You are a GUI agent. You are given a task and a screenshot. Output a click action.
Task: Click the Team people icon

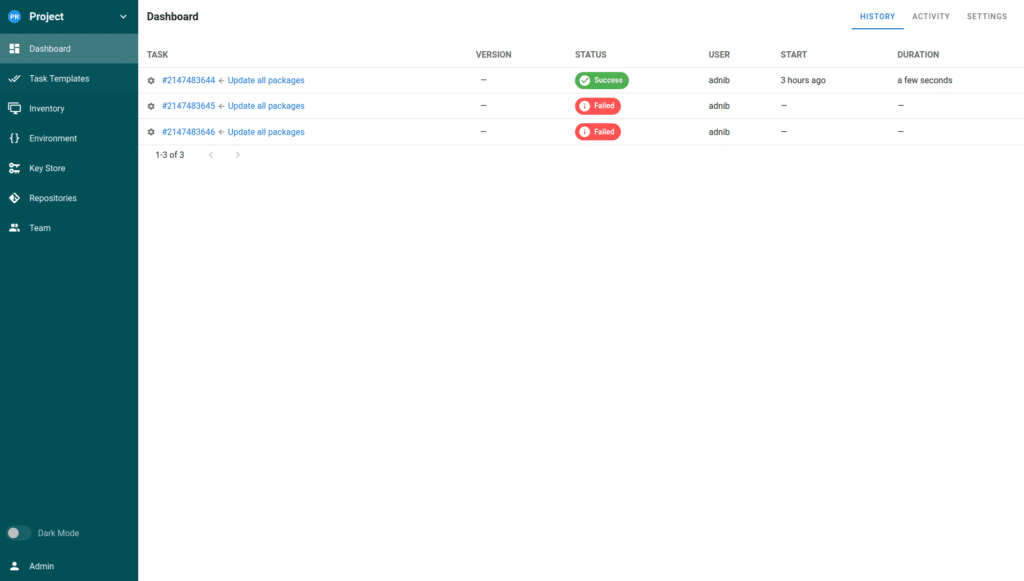(14, 228)
